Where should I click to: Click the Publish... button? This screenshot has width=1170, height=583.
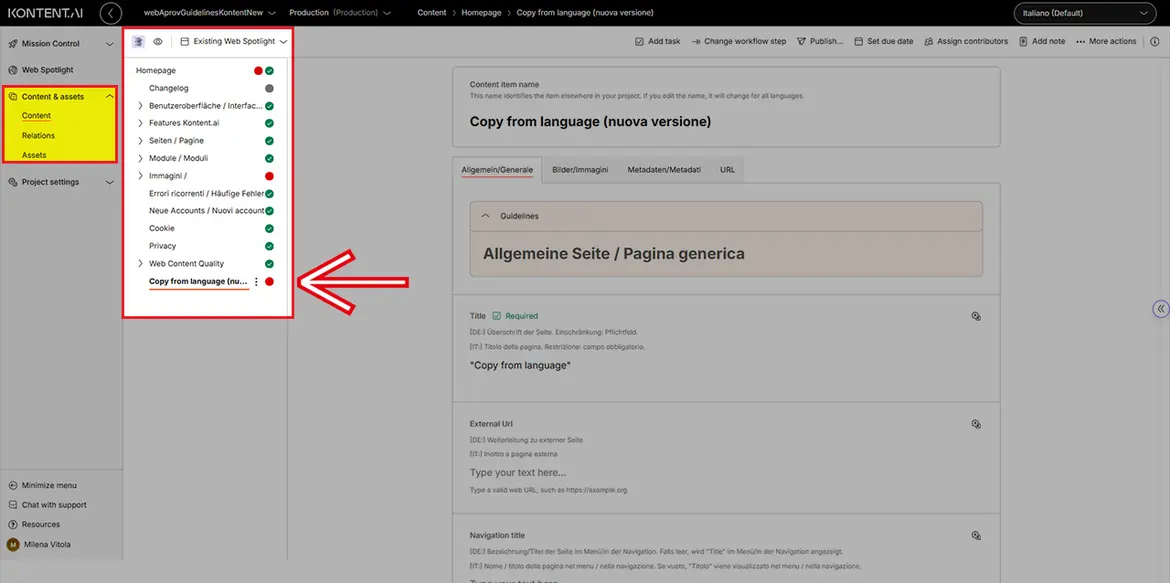pos(820,41)
